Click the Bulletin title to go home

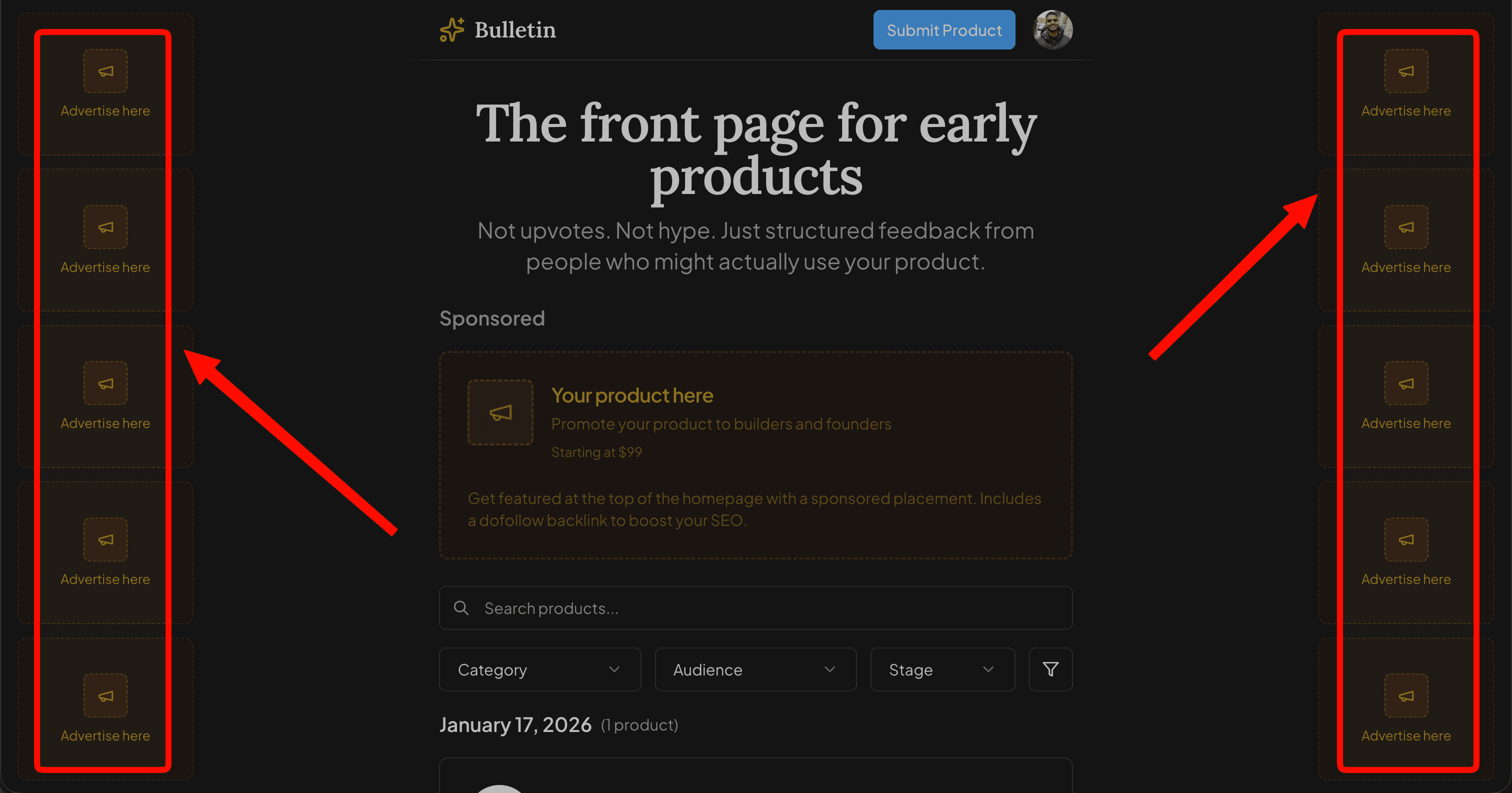(x=515, y=29)
